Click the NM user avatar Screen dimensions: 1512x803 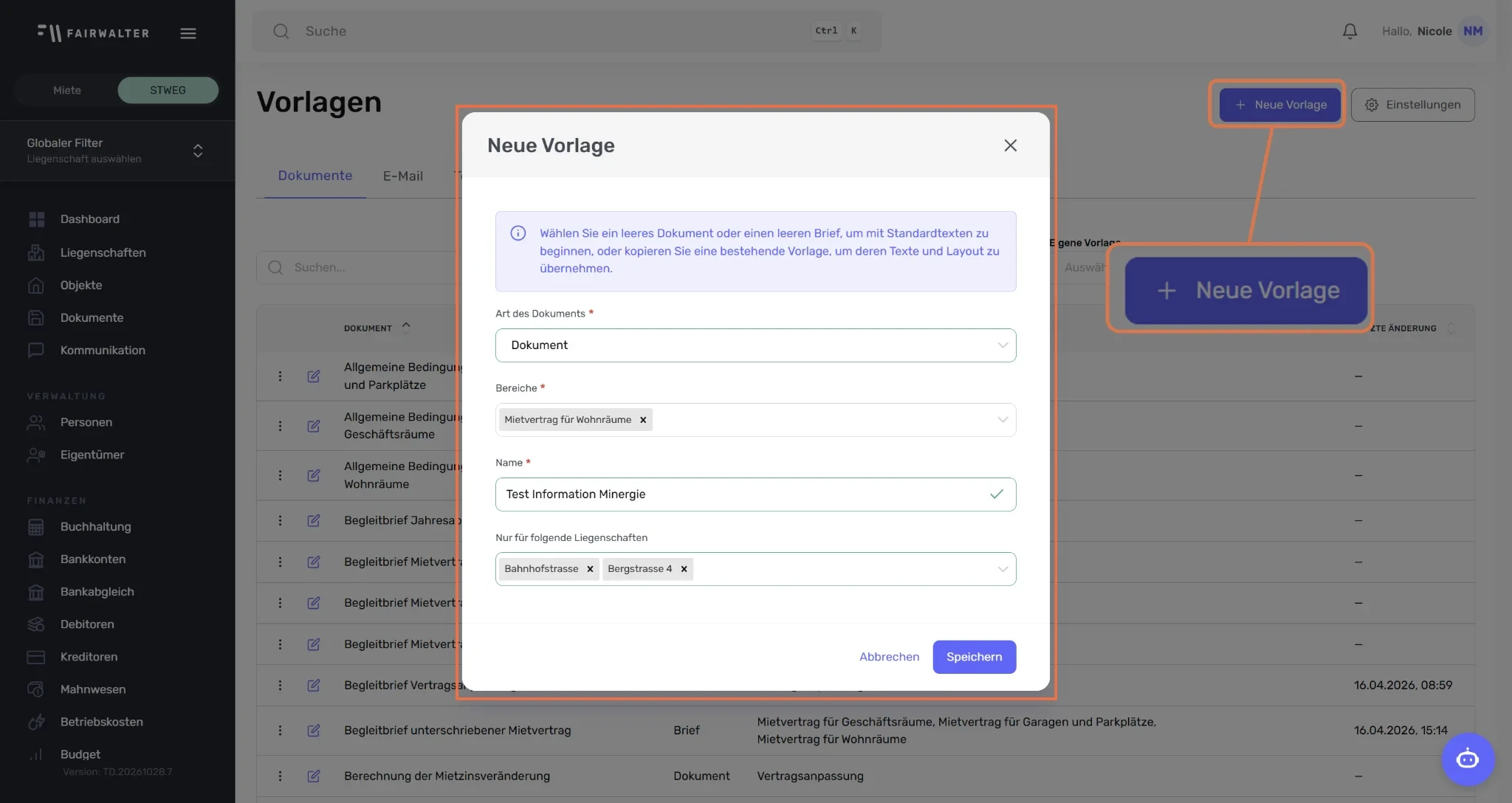click(1473, 31)
